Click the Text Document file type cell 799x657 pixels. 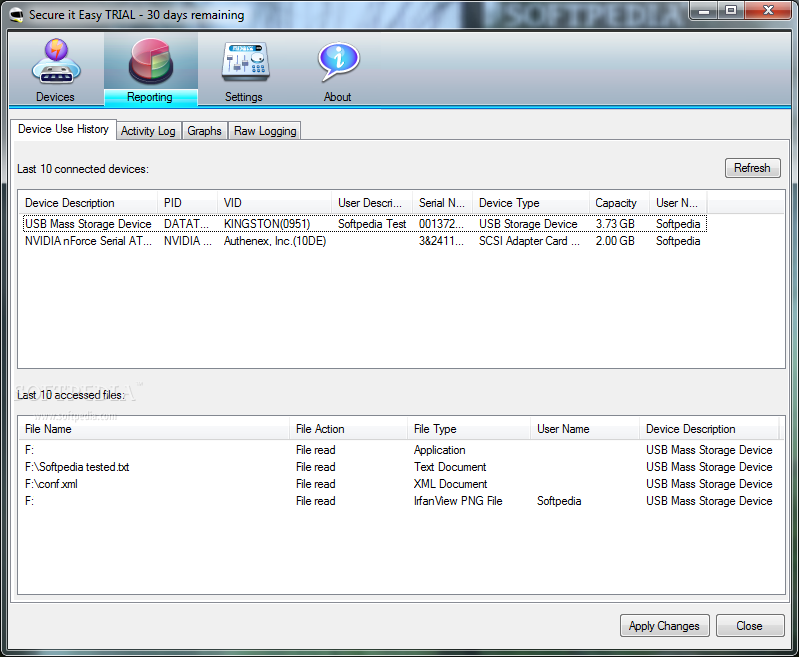(450, 467)
